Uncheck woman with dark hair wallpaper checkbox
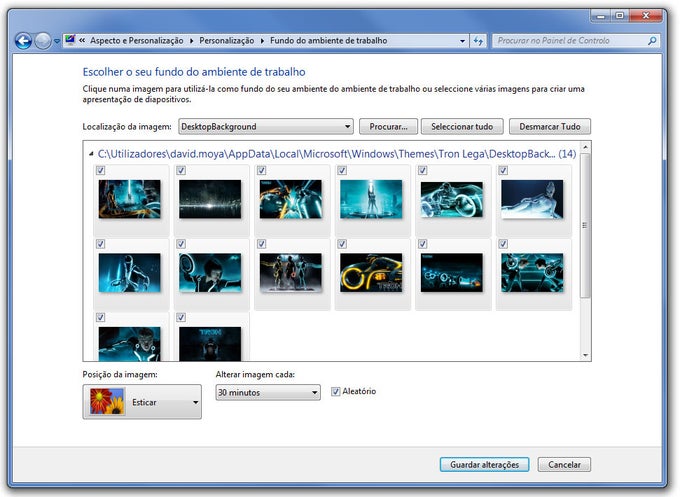 pyautogui.click(x=181, y=244)
